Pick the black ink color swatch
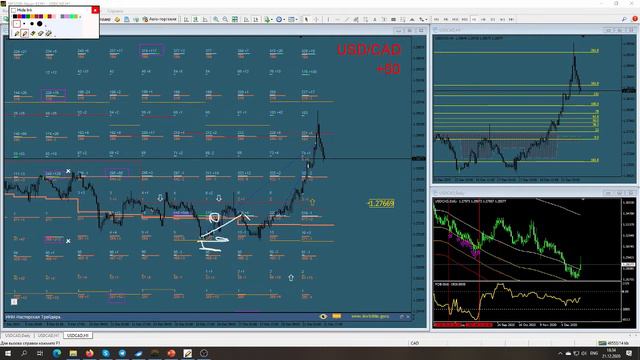Screen dimensions: 640x360 (x=15, y=16)
